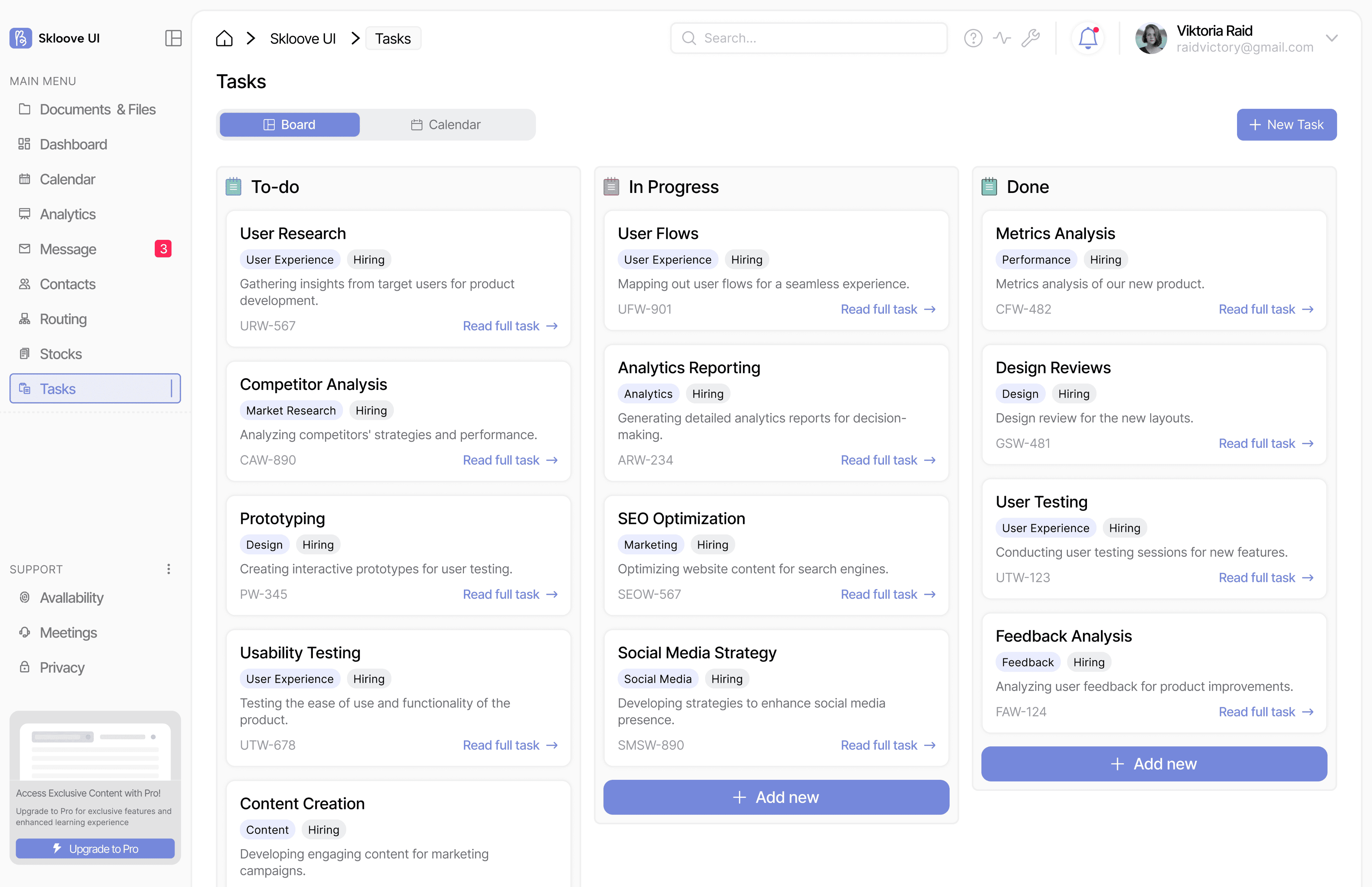Click the In Progress column notepad icon
The image size is (1372, 887).
tap(611, 187)
